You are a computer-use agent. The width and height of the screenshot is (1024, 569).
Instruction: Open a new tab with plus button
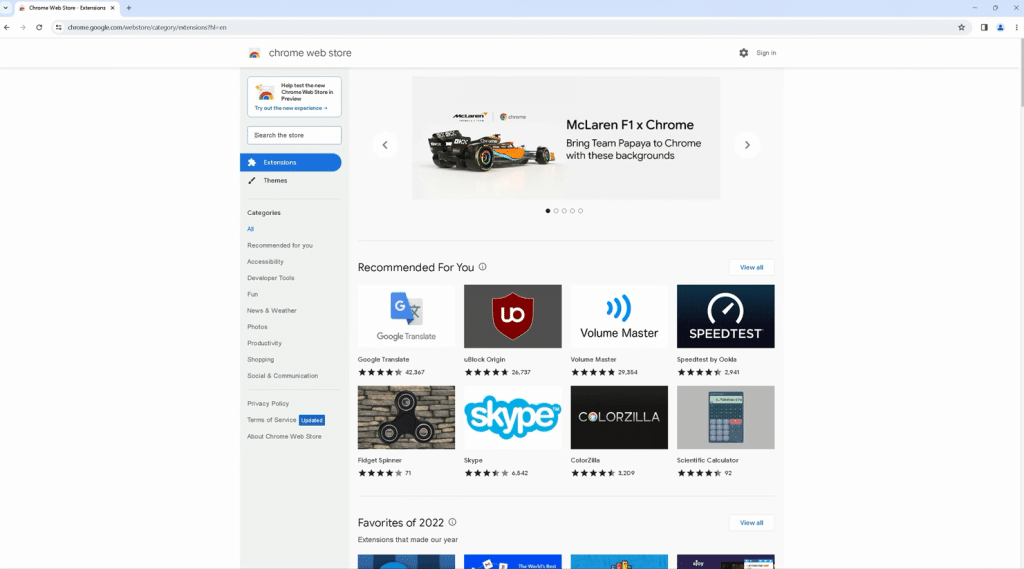pos(129,8)
